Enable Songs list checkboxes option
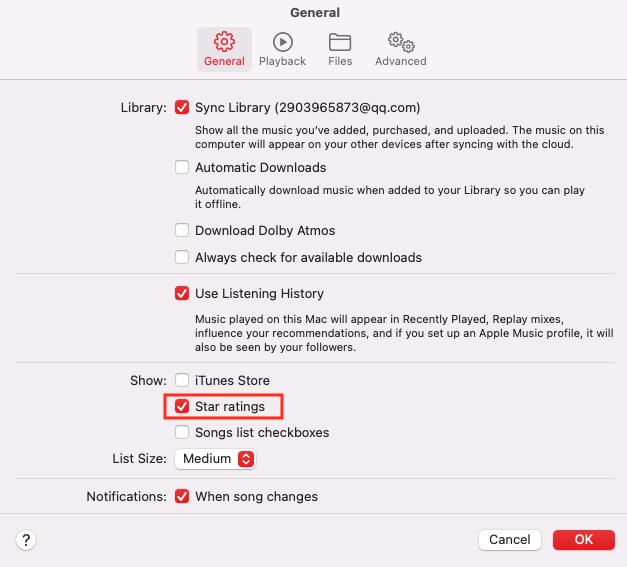The width and height of the screenshot is (627, 567). point(182,433)
